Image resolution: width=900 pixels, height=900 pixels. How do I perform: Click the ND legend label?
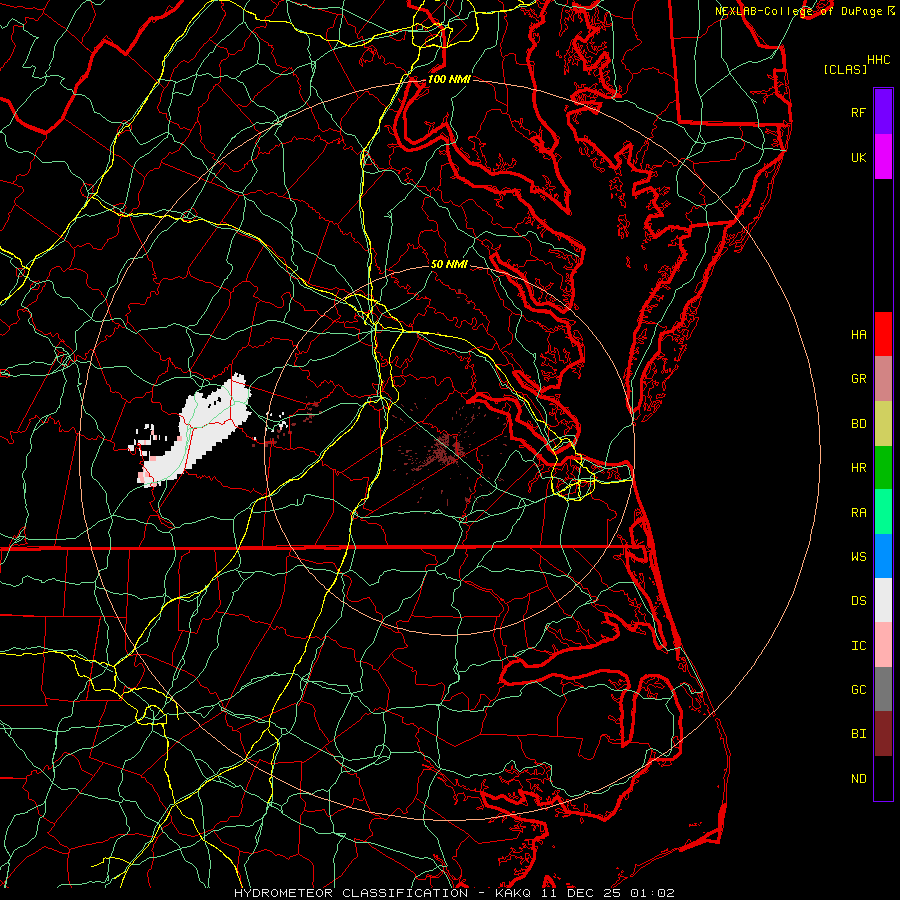[x=858, y=779]
